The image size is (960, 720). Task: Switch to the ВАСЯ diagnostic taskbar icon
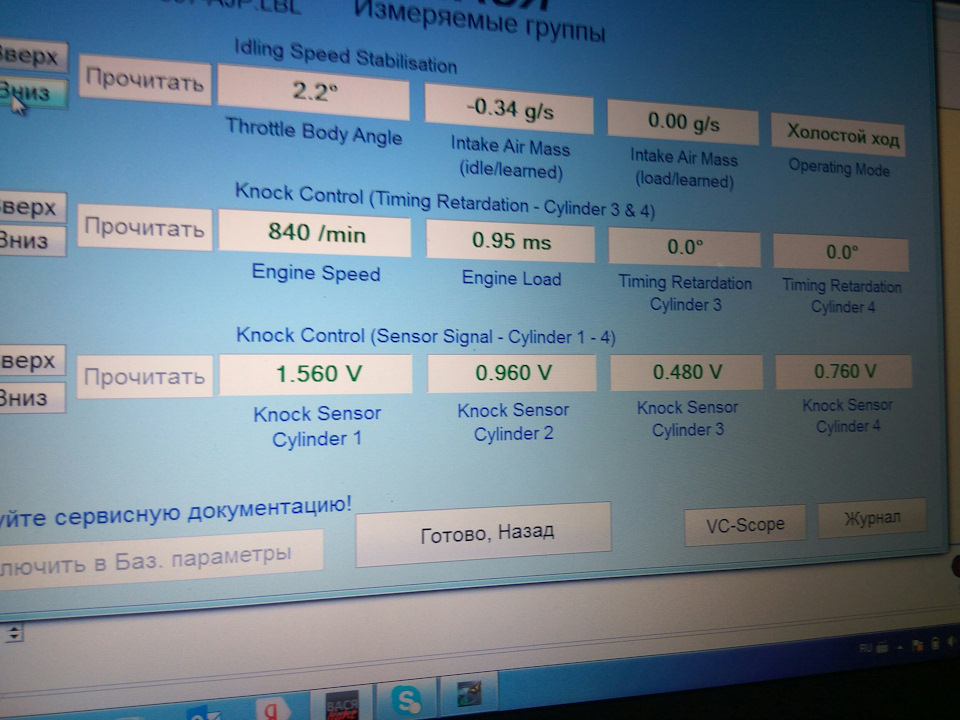342,704
